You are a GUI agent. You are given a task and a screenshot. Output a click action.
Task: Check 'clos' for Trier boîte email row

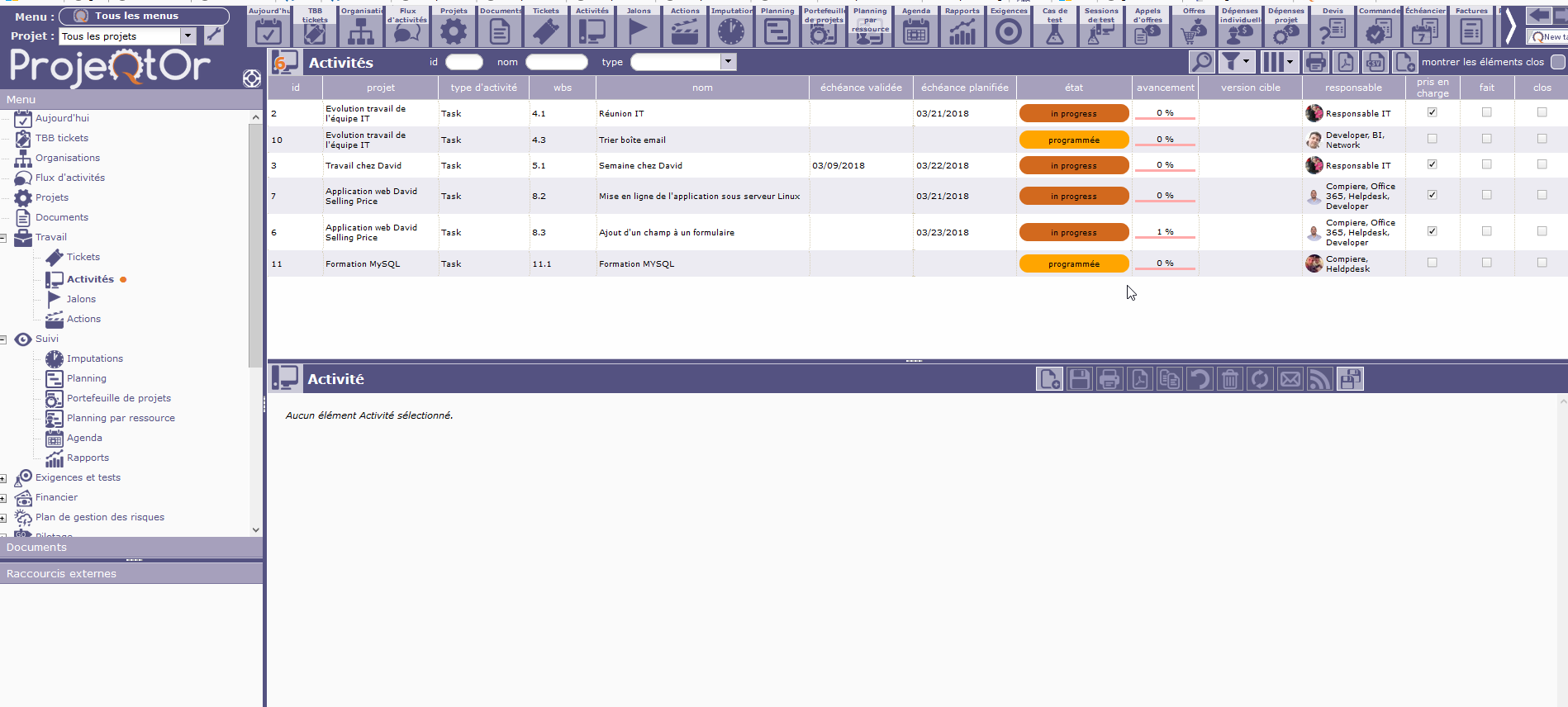[x=1542, y=139]
